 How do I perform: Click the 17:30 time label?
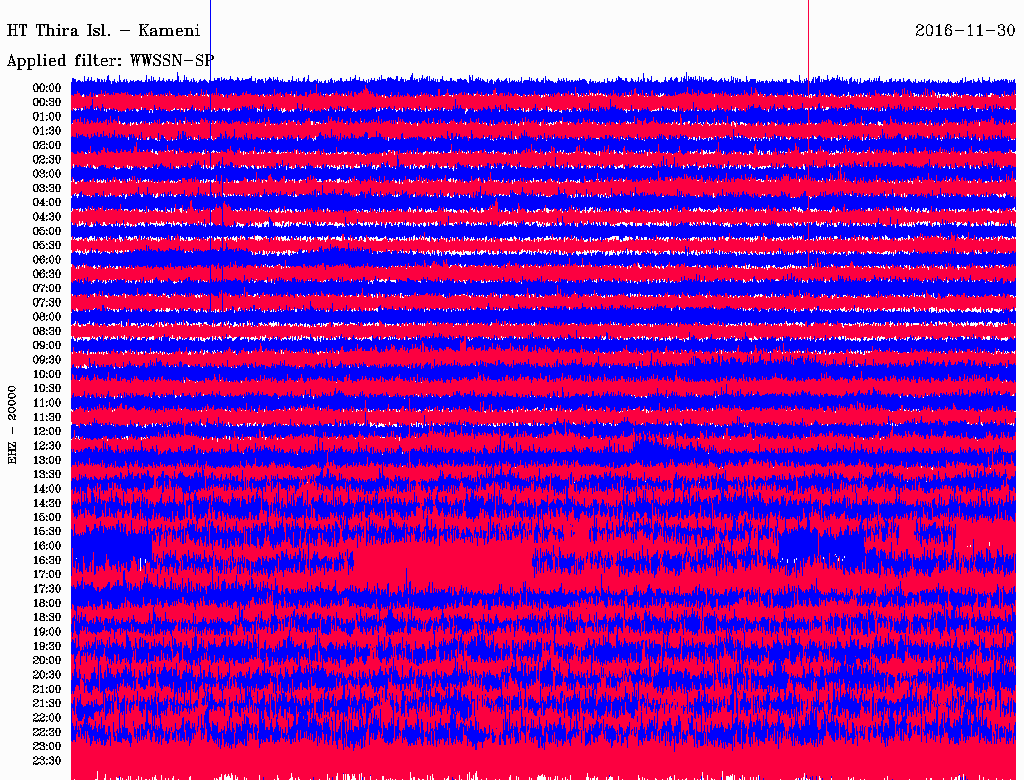[x=47, y=589]
